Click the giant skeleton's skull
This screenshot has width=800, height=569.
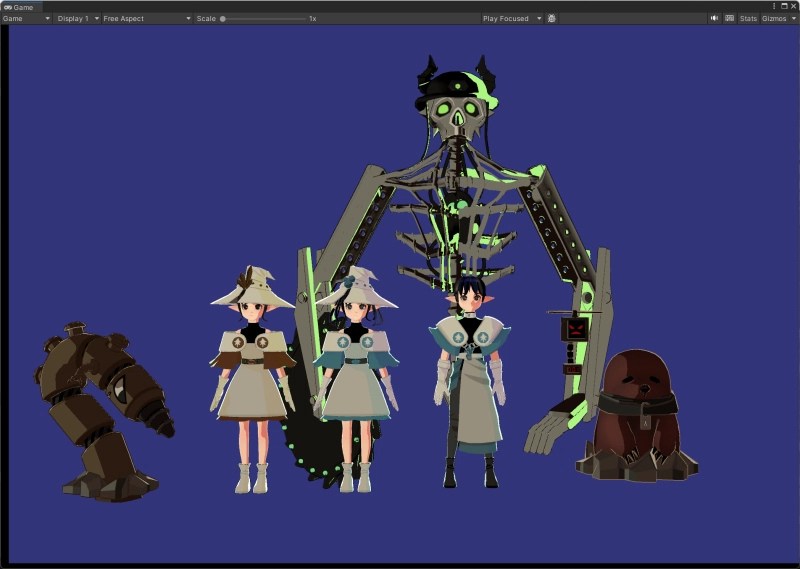[457, 112]
